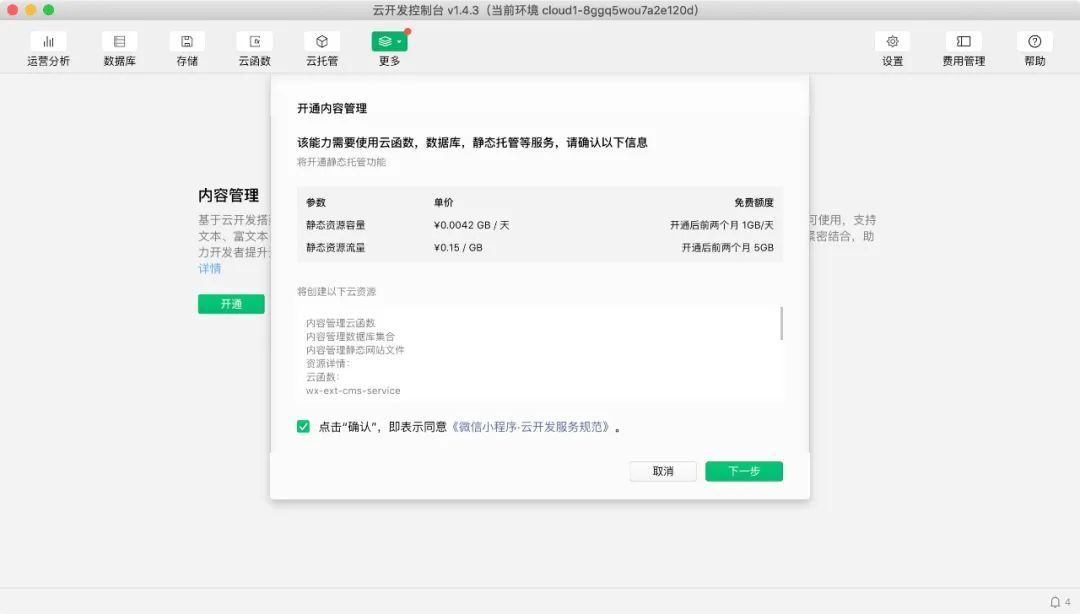Open the 云函数 cloud functions icon

(254, 42)
